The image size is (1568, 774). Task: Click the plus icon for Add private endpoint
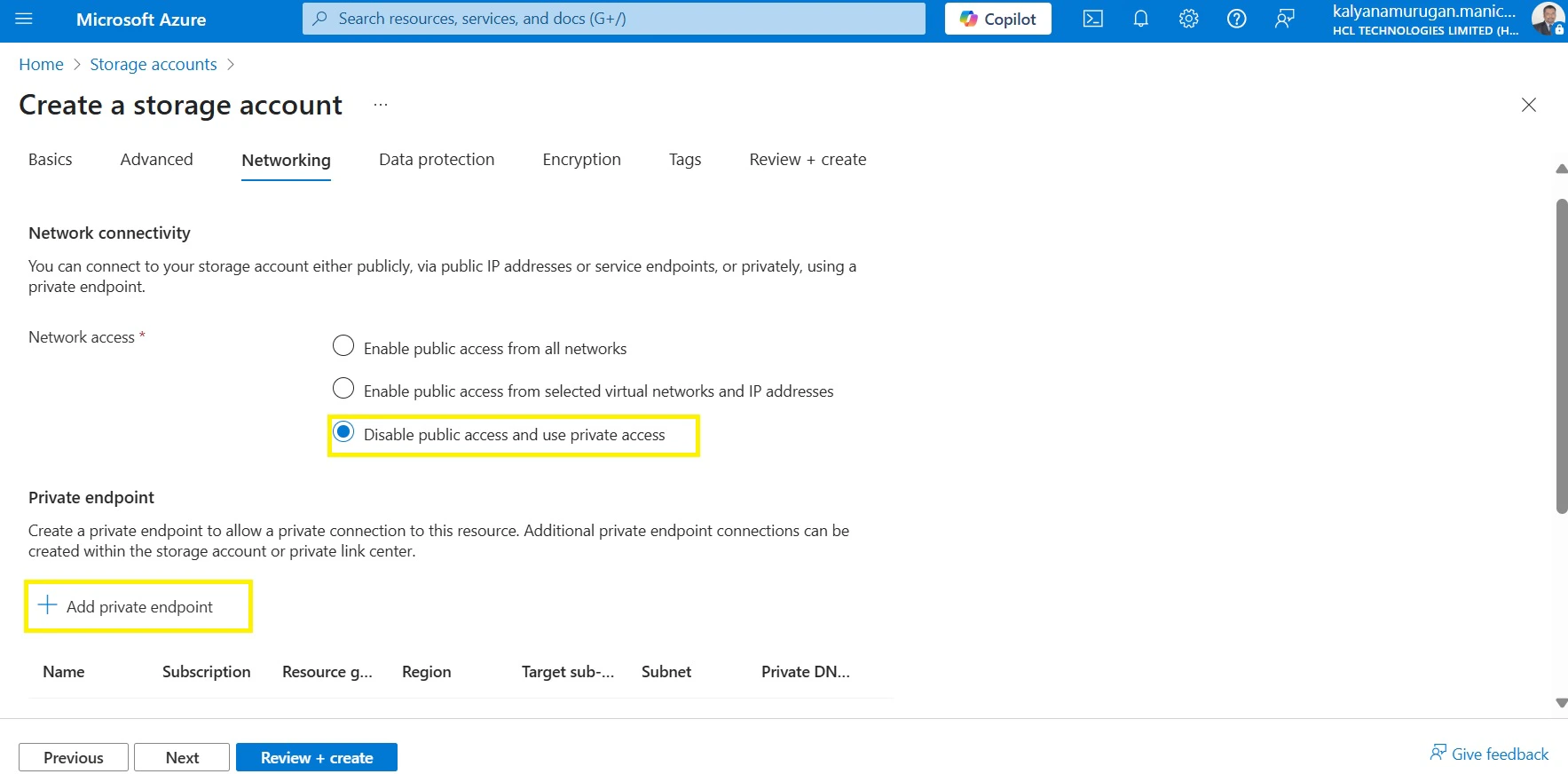coord(47,605)
